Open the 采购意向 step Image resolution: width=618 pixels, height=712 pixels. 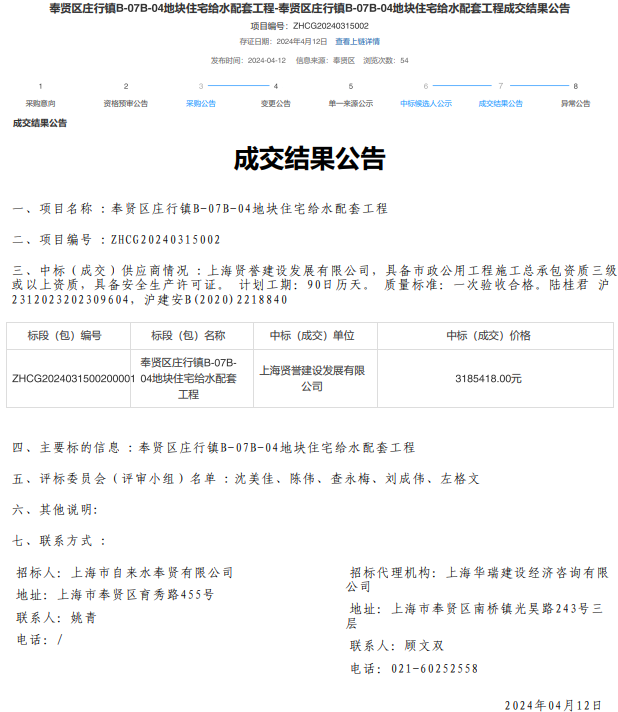(40, 103)
